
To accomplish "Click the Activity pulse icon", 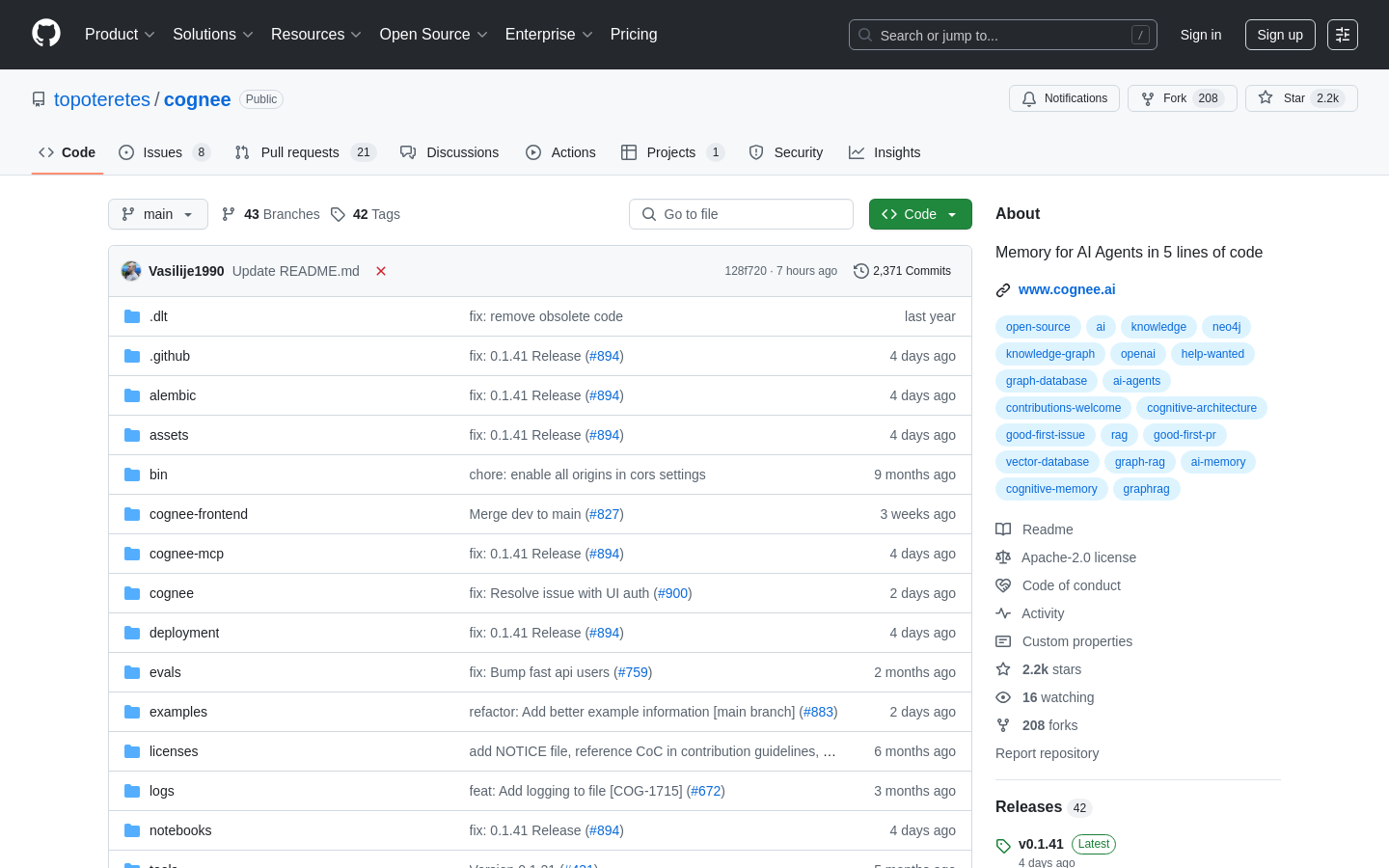I will pos(1003,613).
